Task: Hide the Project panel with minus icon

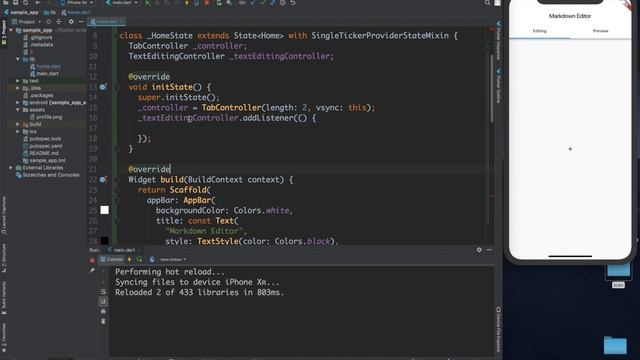Action: coord(81,22)
